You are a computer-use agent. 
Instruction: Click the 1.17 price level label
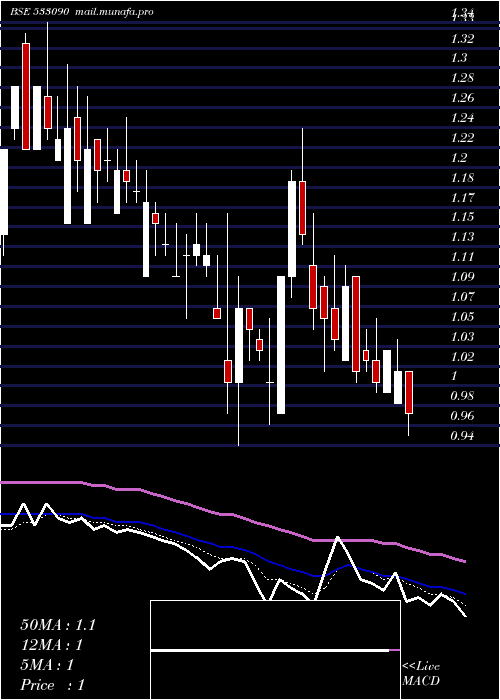point(462,197)
